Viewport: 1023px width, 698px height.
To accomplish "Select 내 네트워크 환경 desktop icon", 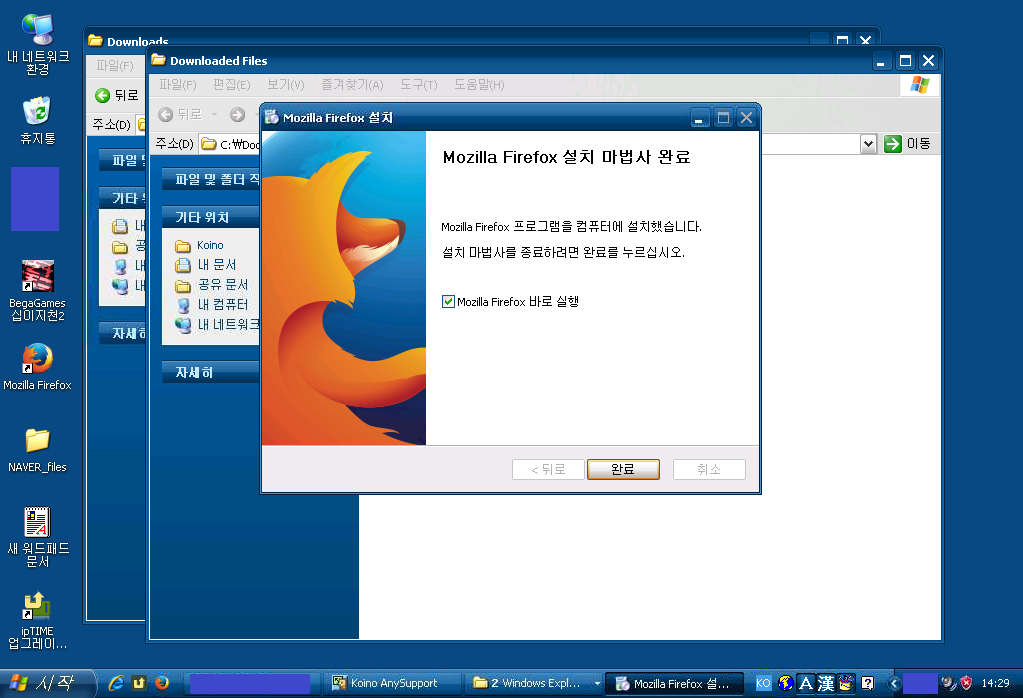I will (38, 44).
